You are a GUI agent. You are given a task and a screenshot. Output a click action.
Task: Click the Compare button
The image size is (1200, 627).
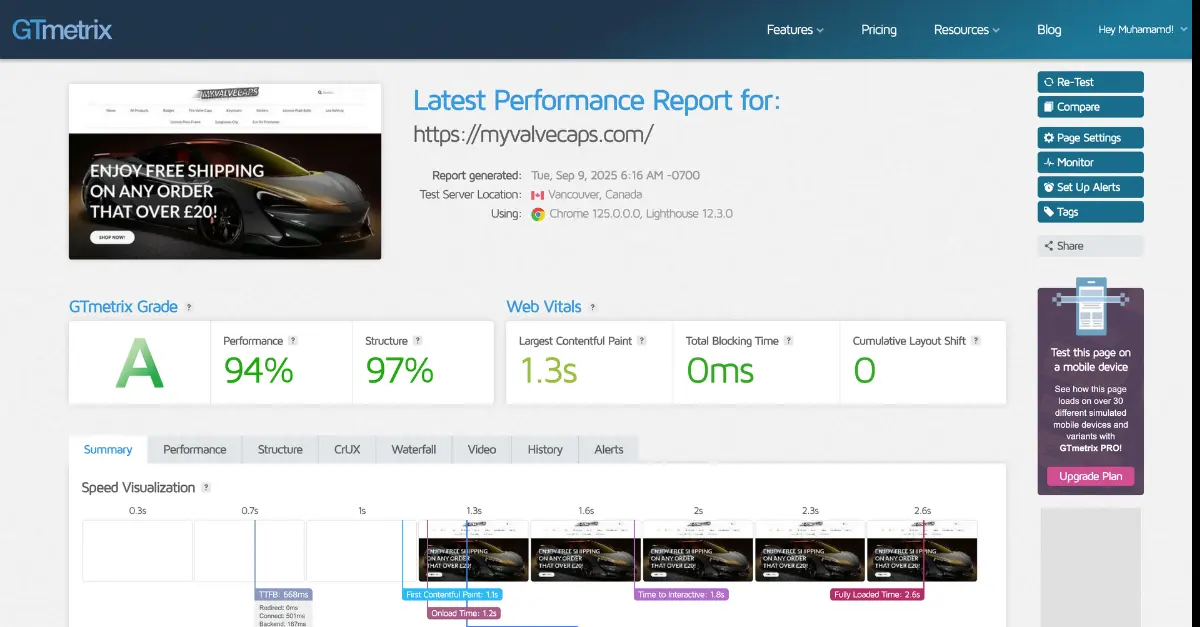coord(1090,107)
